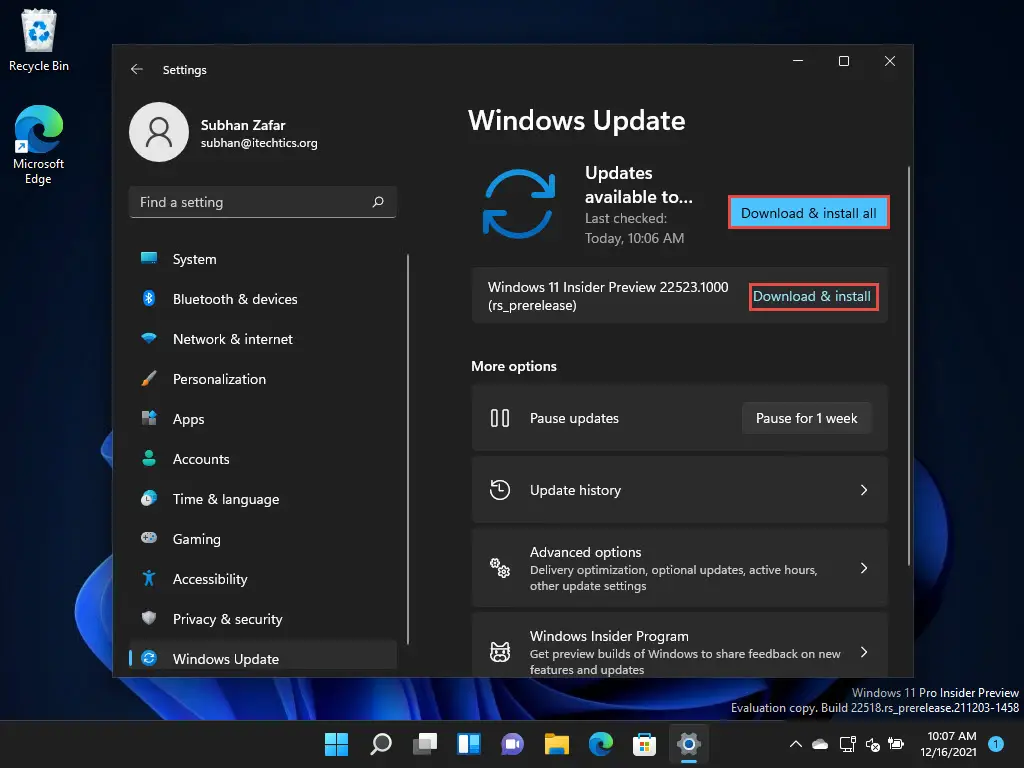Open Widgets from the taskbar
The height and width of the screenshot is (768, 1024).
click(469, 744)
